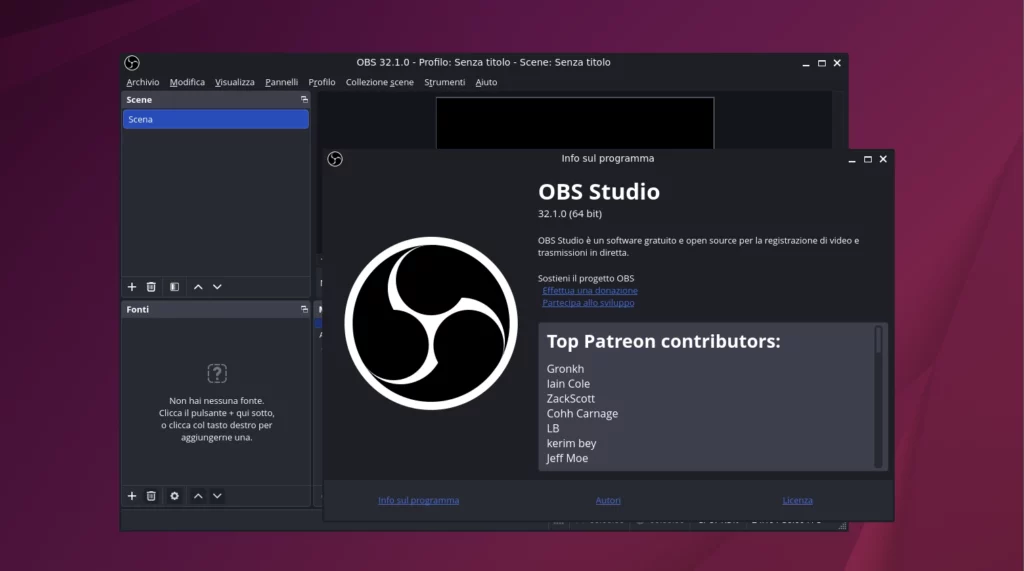Click the Cohh Carnage contributor name
This screenshot has height=571, width=1024.
click(582, 414)
